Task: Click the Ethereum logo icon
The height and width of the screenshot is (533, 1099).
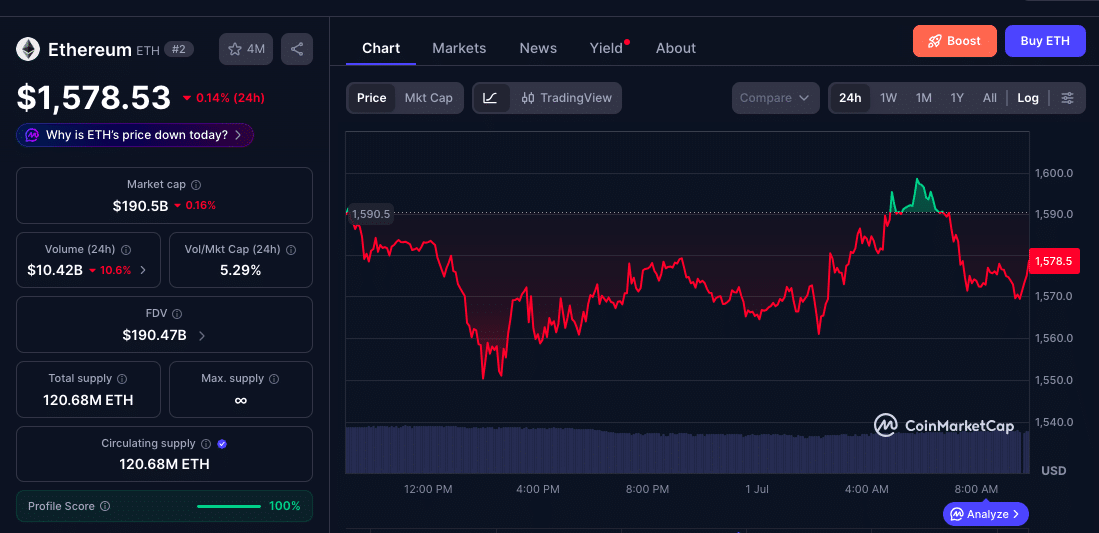Action: (x=28, y=49)
